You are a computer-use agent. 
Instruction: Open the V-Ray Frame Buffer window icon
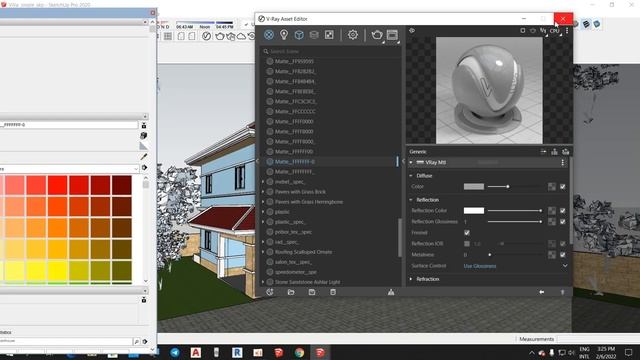(x=392, y=35)
